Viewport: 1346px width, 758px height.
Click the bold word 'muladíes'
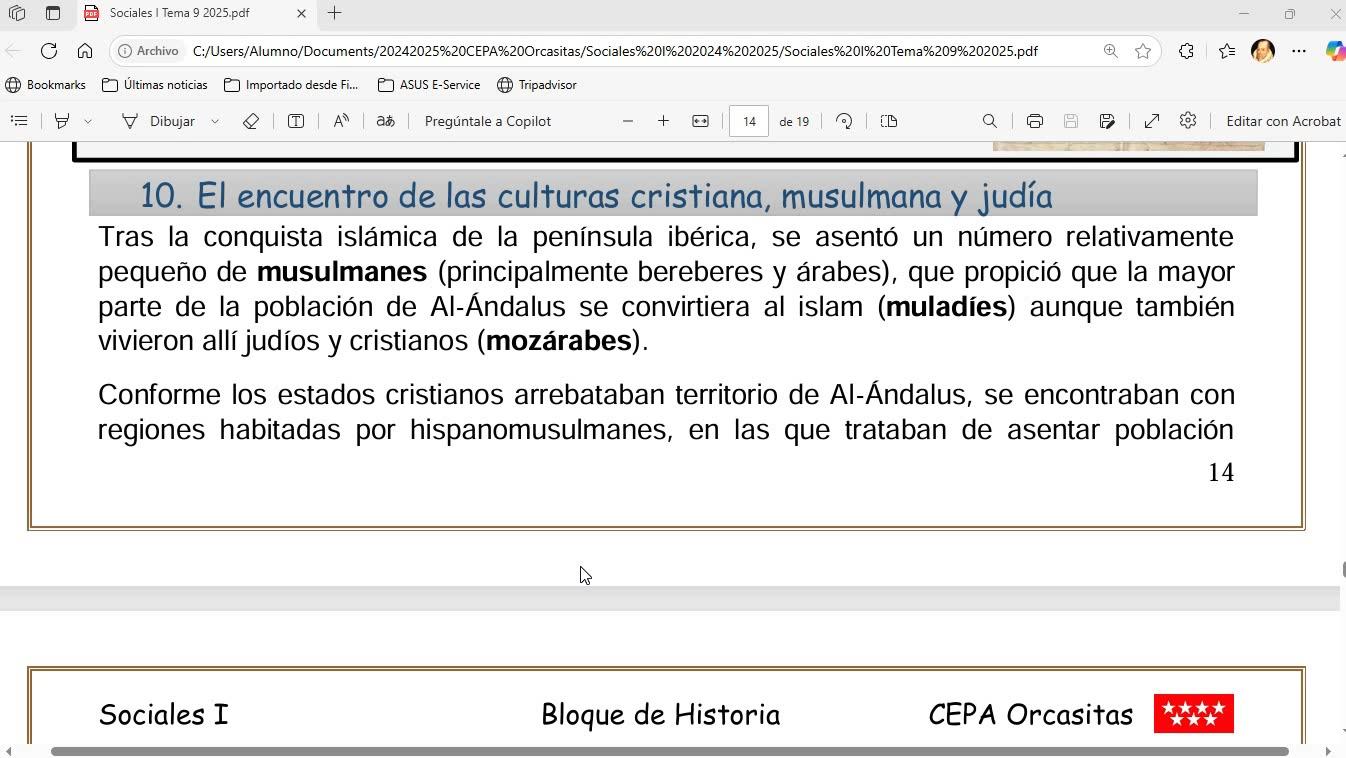[x=946, y=306]
